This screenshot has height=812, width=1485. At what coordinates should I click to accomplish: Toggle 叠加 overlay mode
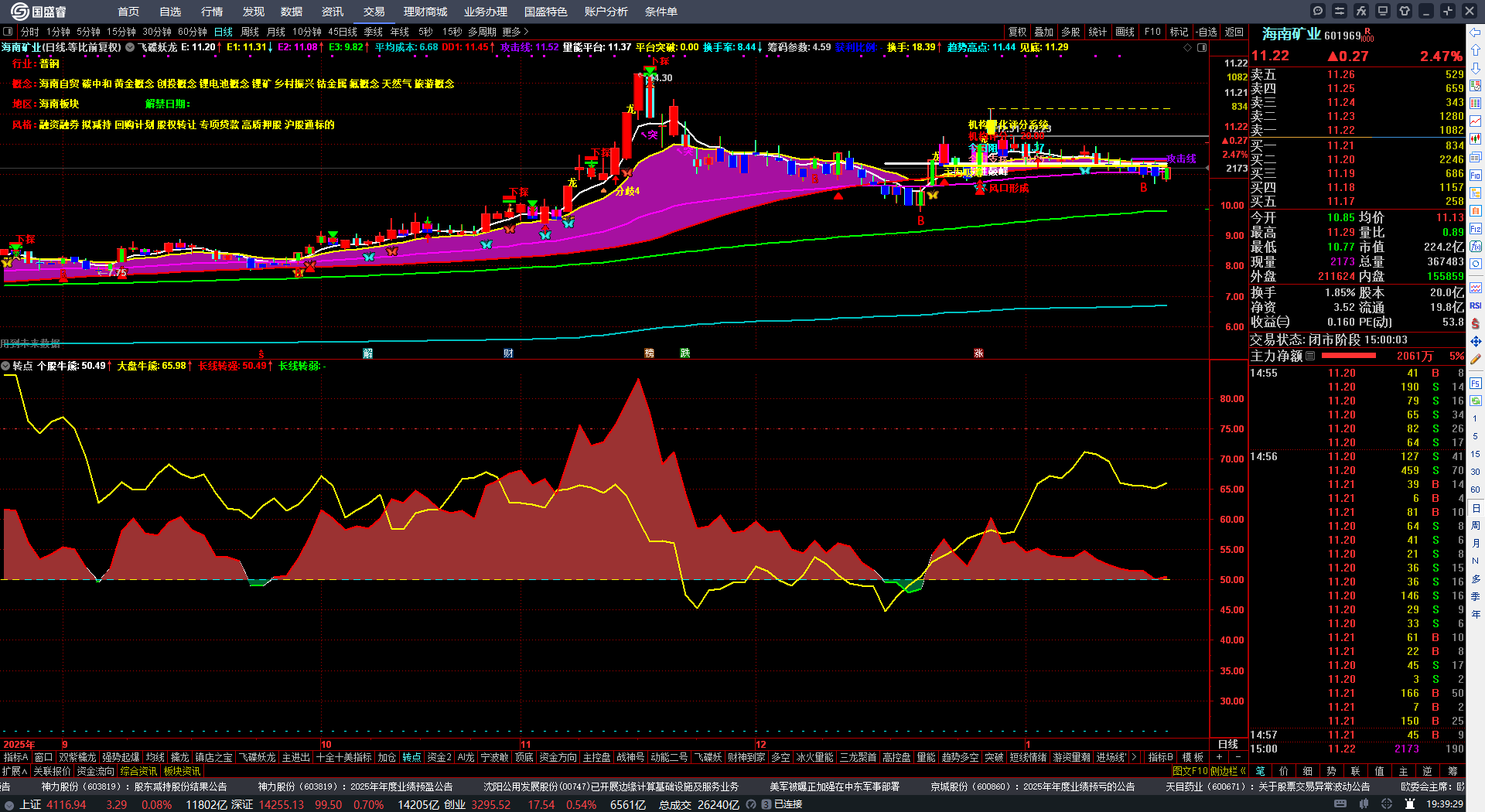pos(1044,32)
